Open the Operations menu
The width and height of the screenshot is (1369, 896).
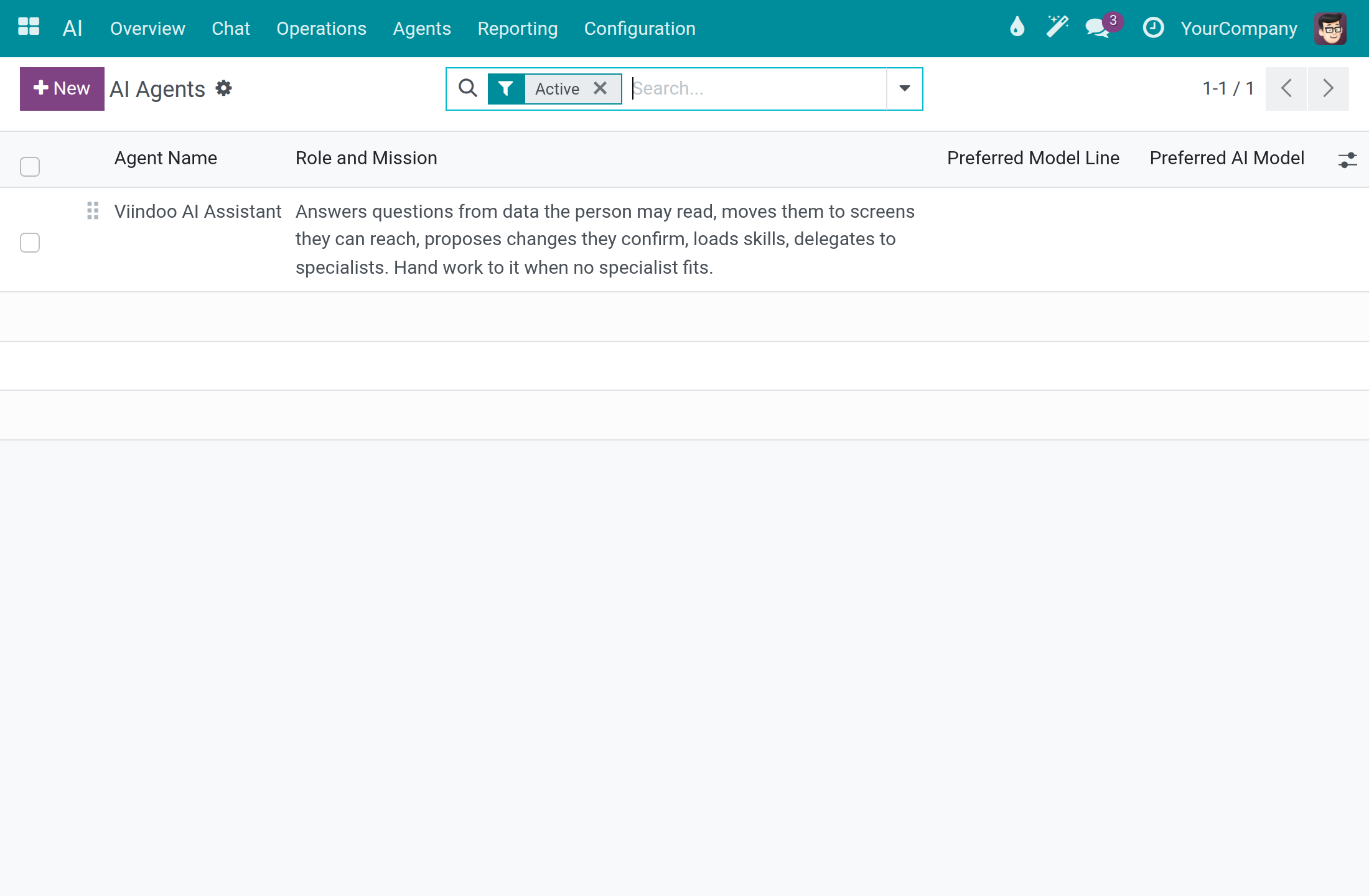(322, 28)
